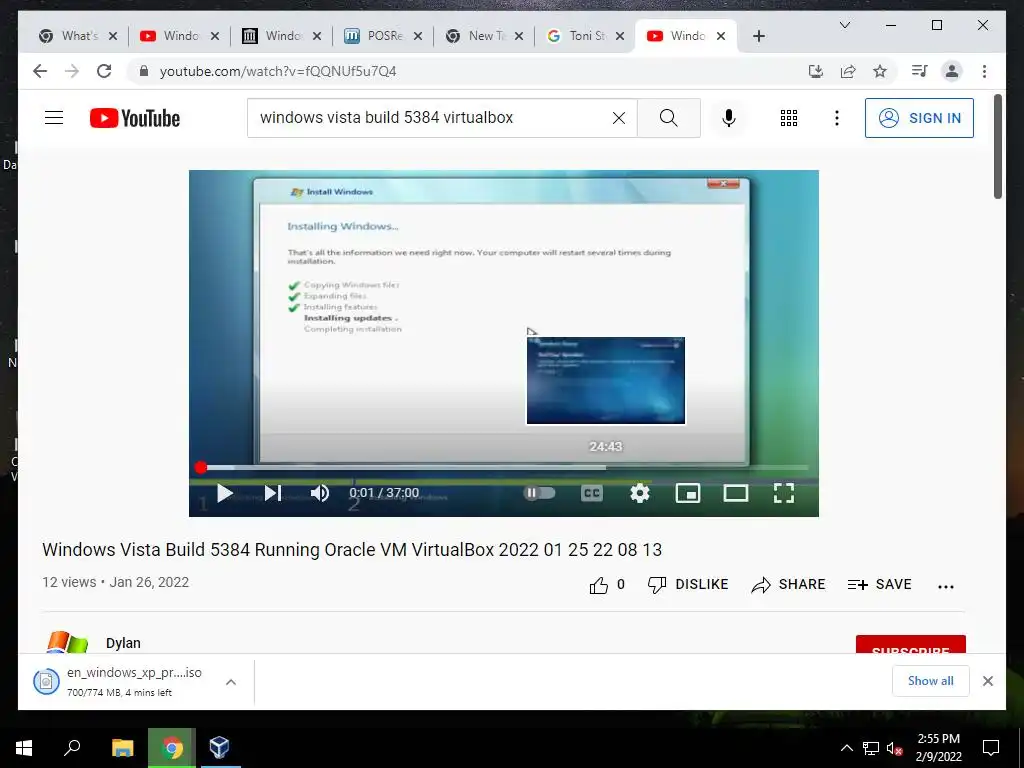Click muted volume tray icon
Image resolution: width=1024 pixels, height=768 pixels.
(895, 748)
